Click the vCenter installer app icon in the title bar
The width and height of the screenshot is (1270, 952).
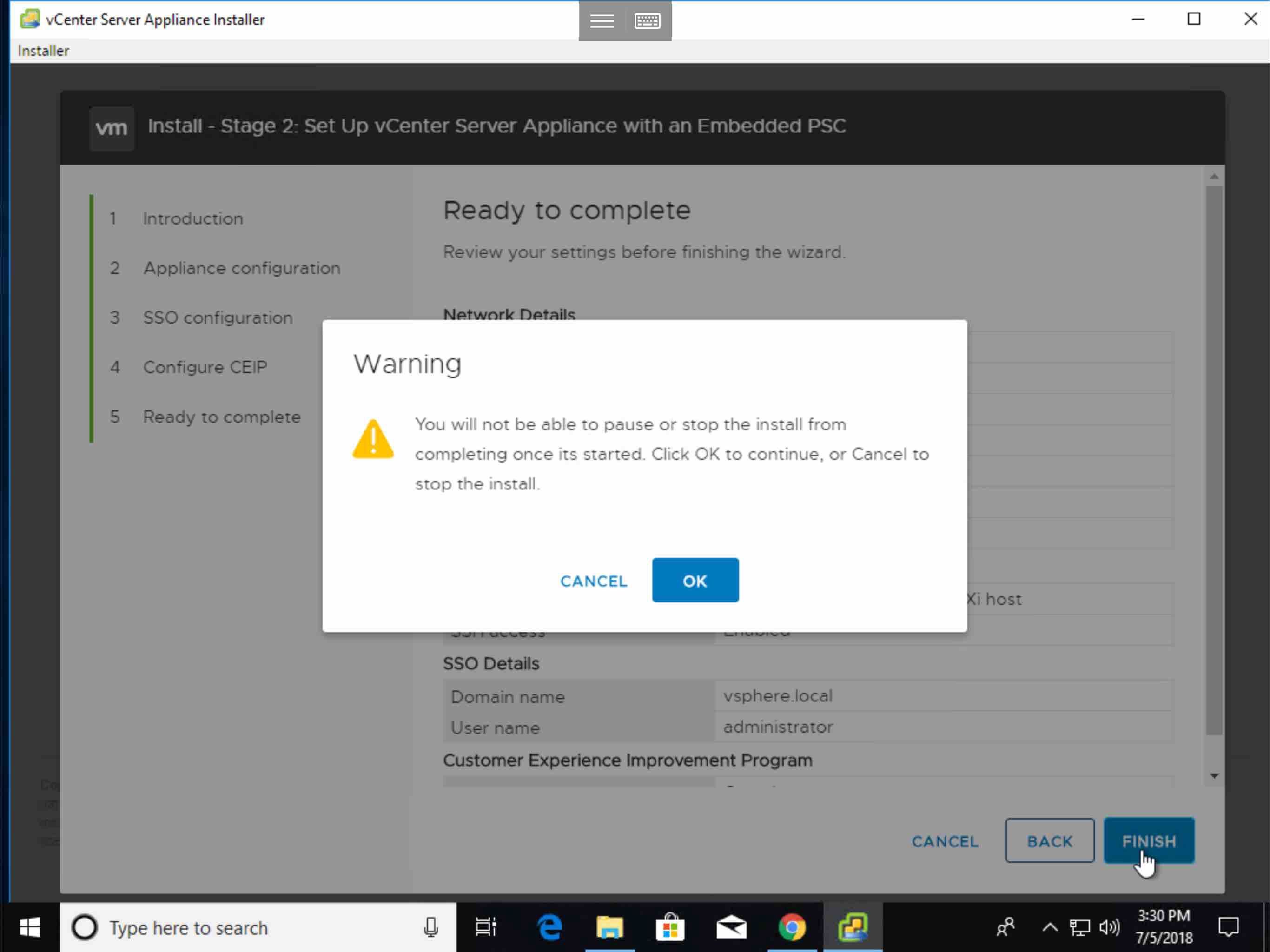coord(30,19)
